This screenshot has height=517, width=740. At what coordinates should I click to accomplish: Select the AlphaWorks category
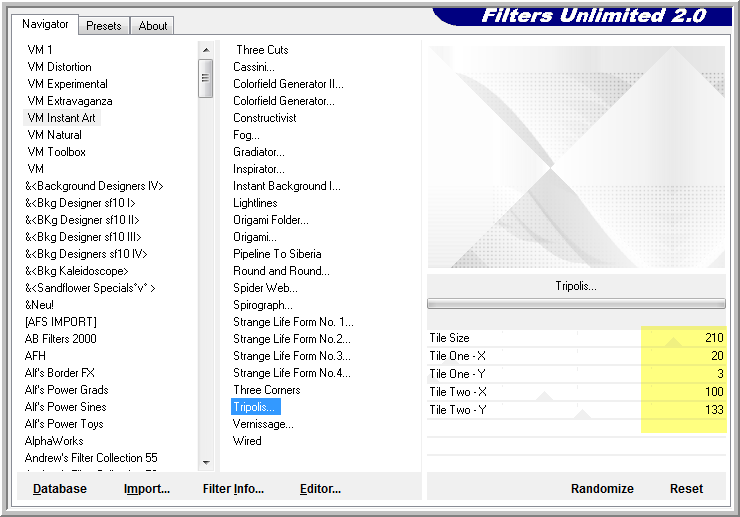coord(54,441)
